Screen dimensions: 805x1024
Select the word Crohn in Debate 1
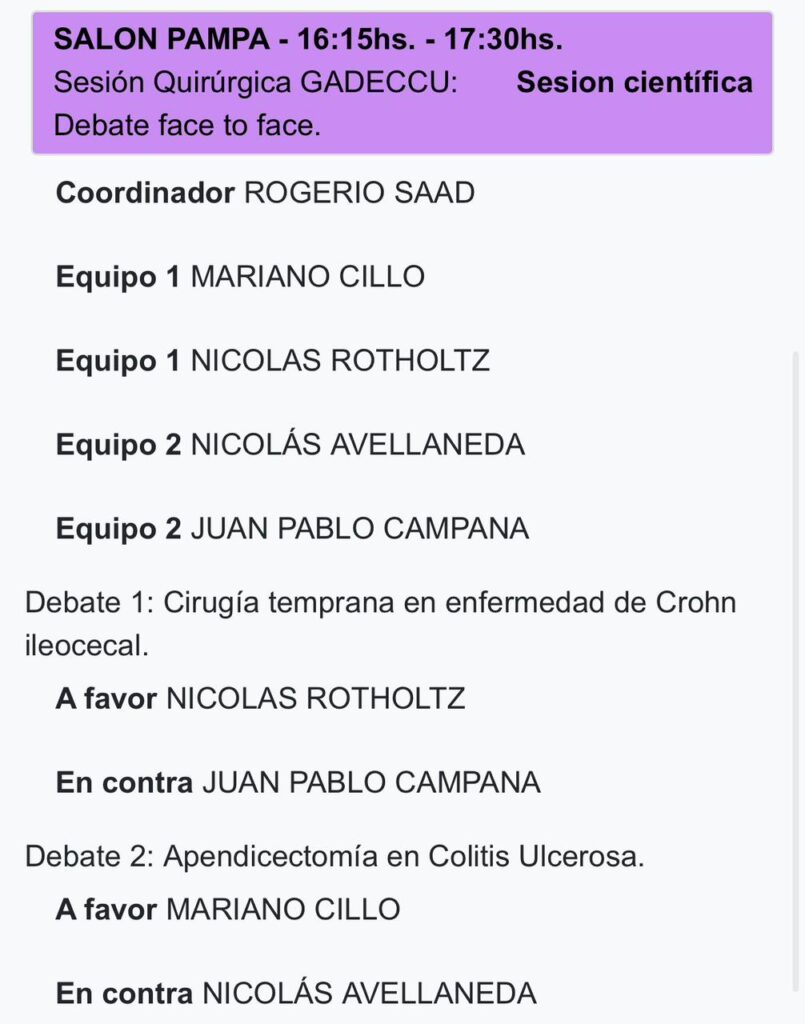pyautogui.click(x=695, y=604)
